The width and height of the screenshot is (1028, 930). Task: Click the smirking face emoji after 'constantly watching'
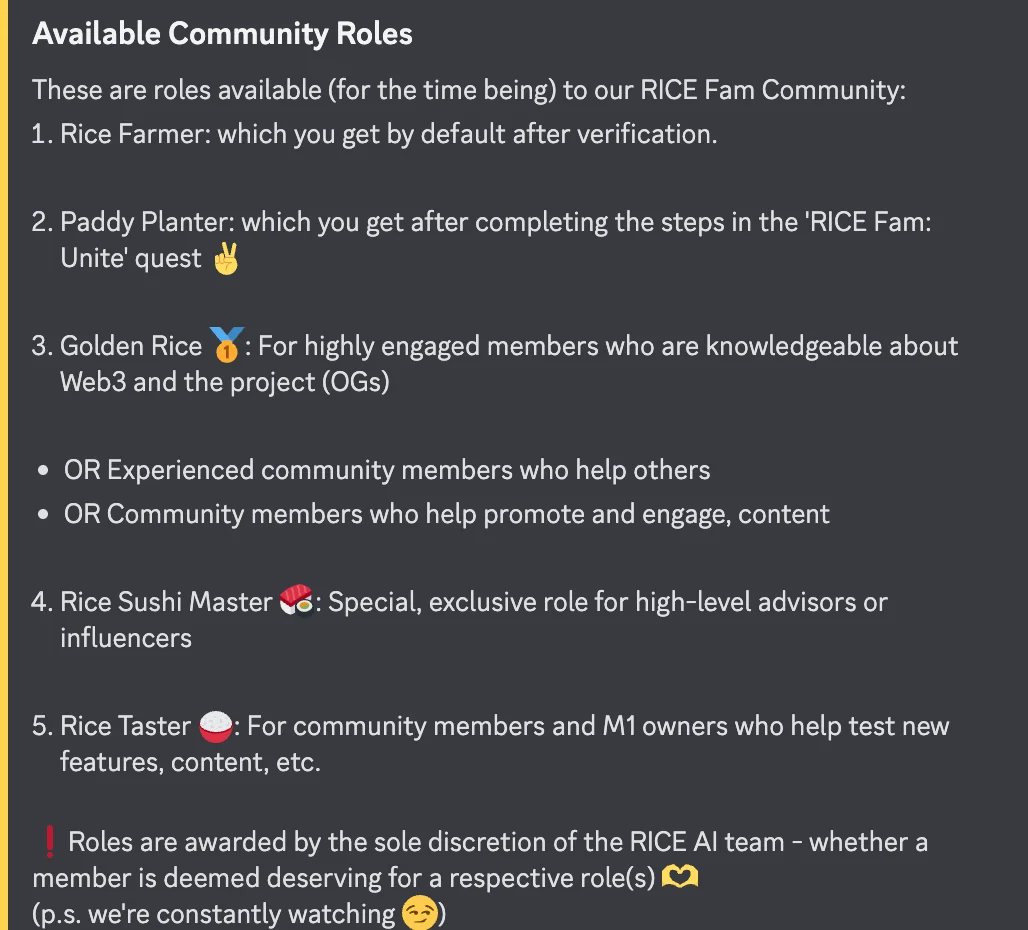tap(420, 913)
